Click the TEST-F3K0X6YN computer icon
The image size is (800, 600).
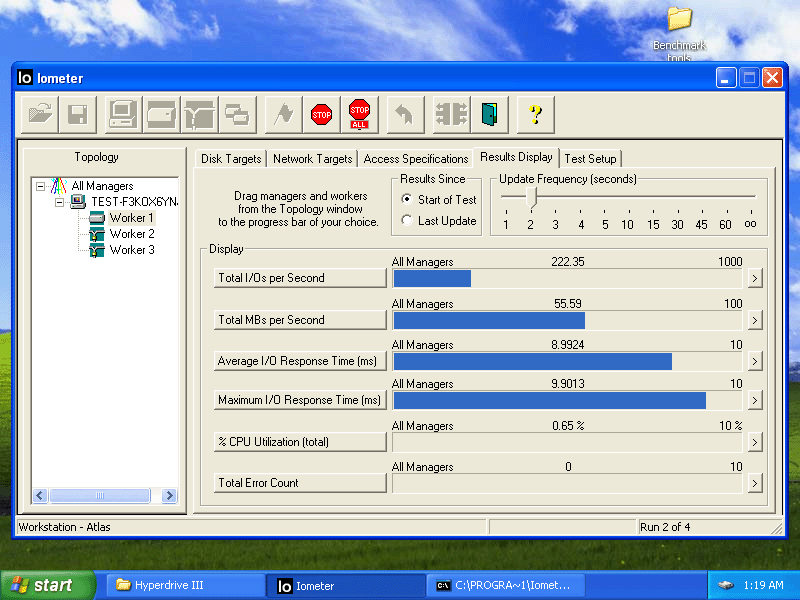point(78,202)
